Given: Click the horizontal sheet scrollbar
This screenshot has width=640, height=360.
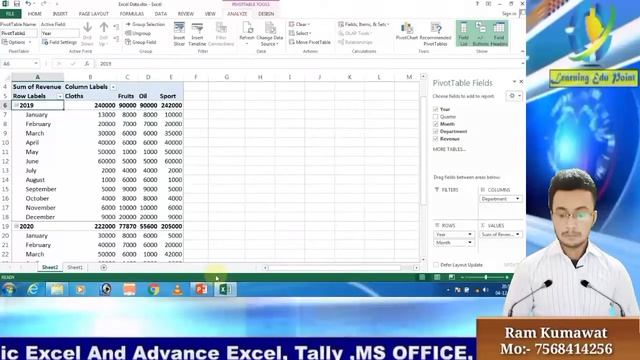Looking at the screenshot, I should 334,268.
